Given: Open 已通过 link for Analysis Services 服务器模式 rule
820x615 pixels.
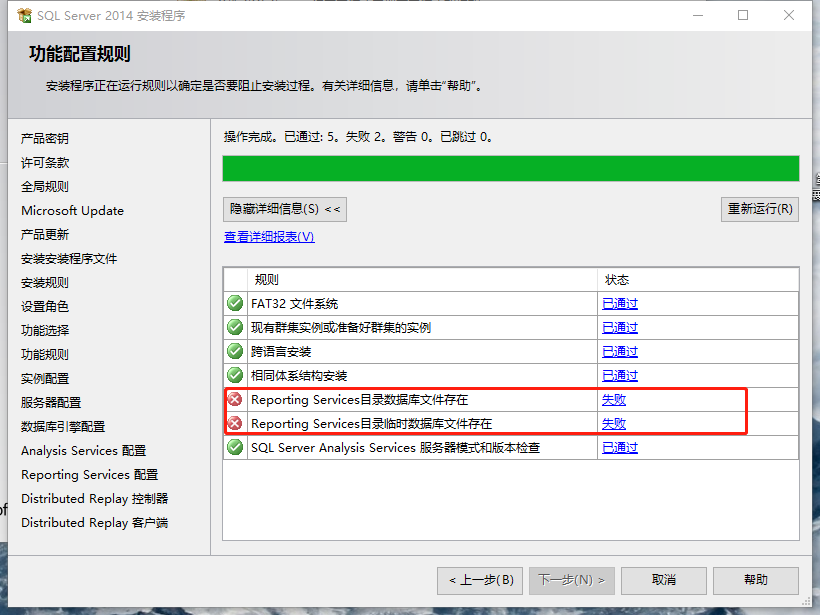Looking at the screenshot, I should (x=620, y=448).
